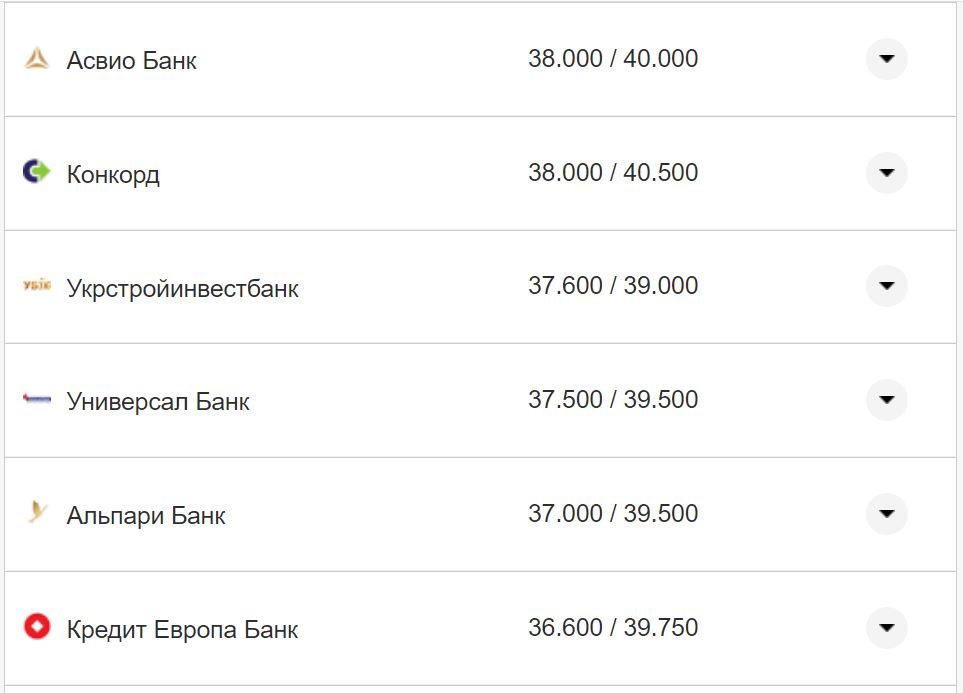Click the 36.600 / 39.750 rate value
963x693 pixels.
coord(613,628)
